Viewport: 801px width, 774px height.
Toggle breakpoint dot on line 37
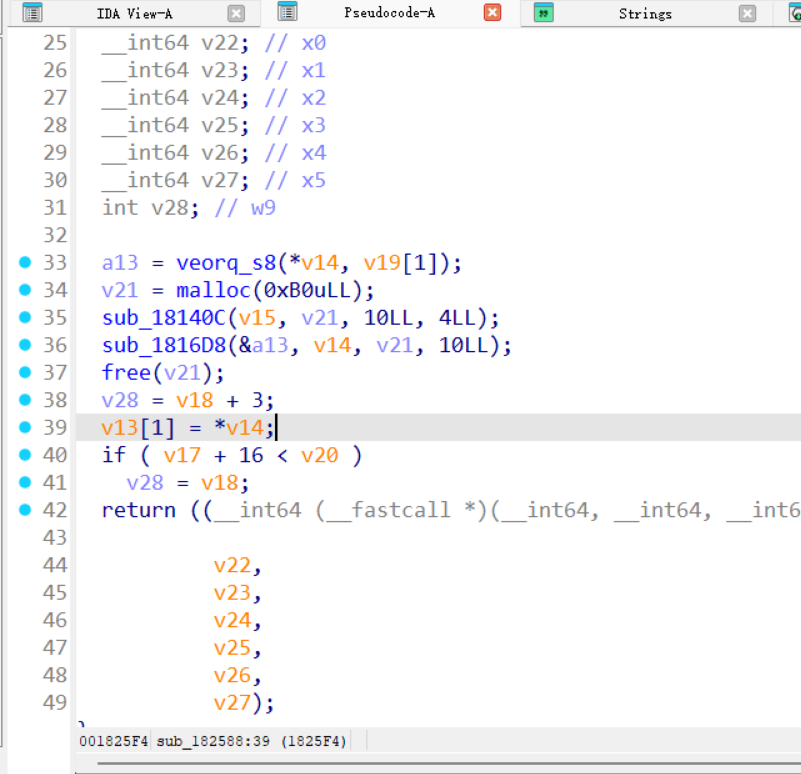(x=25, y=373)
